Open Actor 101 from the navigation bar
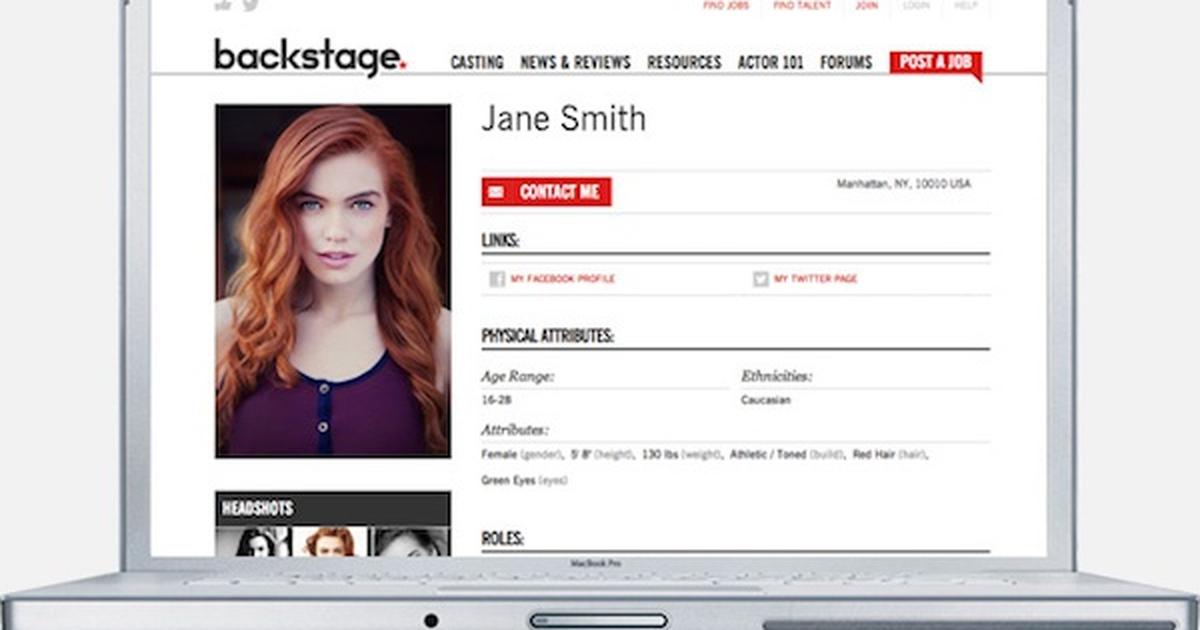This screenshot has width=1200, height=630. (x=770, y=62)
